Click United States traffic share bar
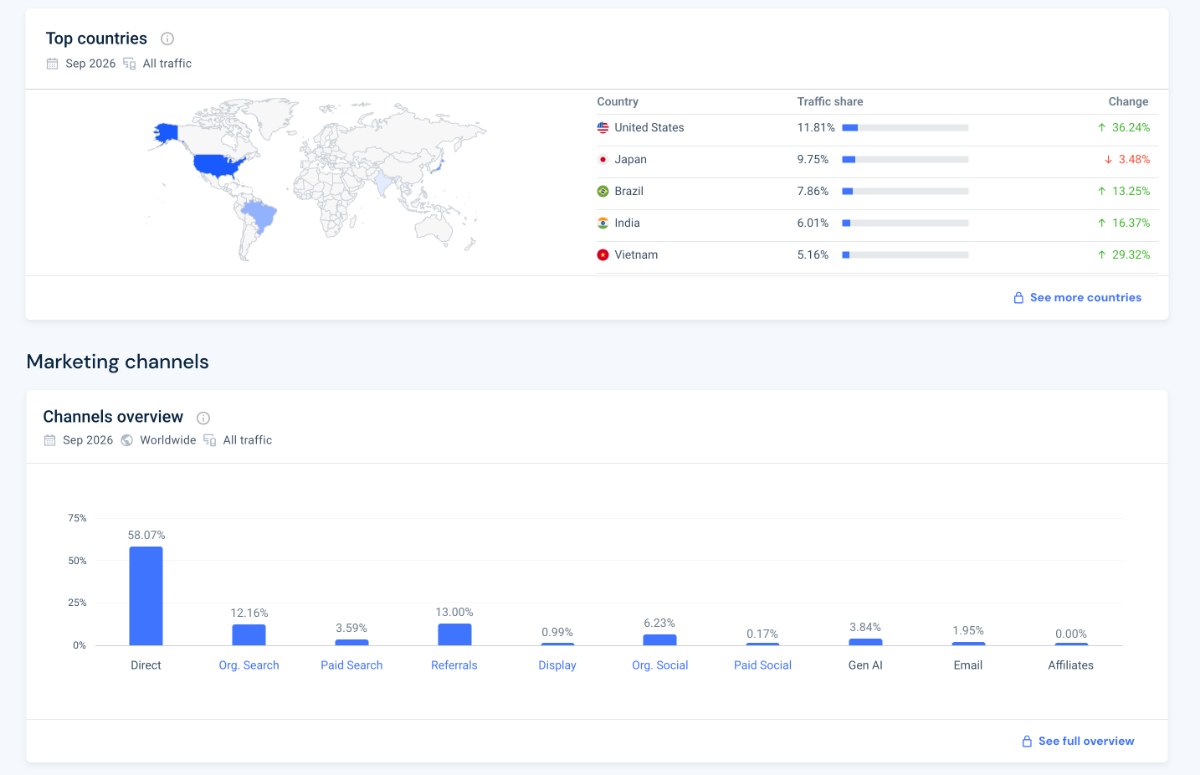The width and height of the screenshot is (1200, 775). [x=905, y=128]
